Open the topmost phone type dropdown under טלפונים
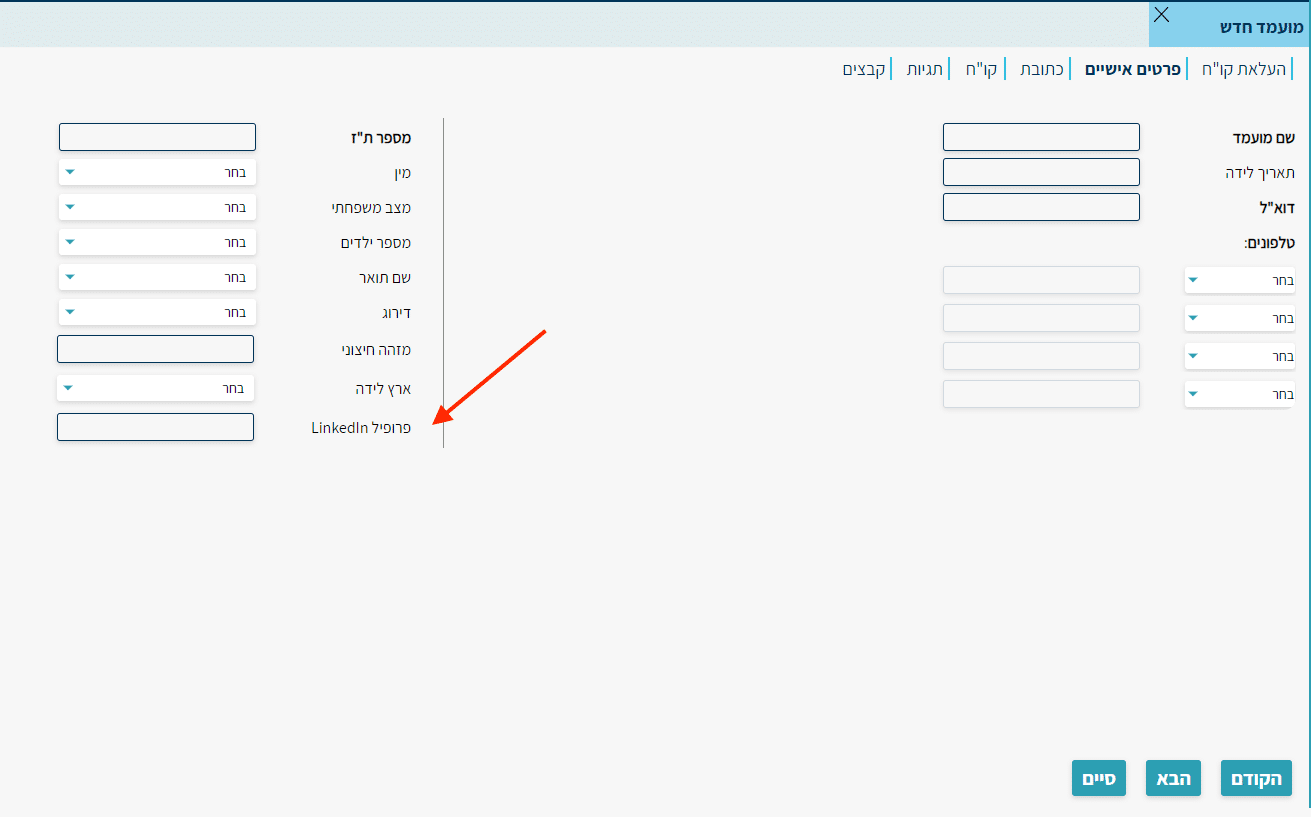Screen dimensions: 1311x817 tap(1239, 280)
